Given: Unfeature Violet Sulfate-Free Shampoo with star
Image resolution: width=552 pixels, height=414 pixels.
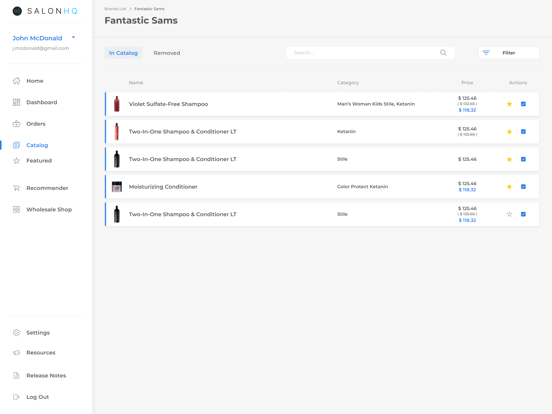Looking at the screenshot, I should (509, 104).
